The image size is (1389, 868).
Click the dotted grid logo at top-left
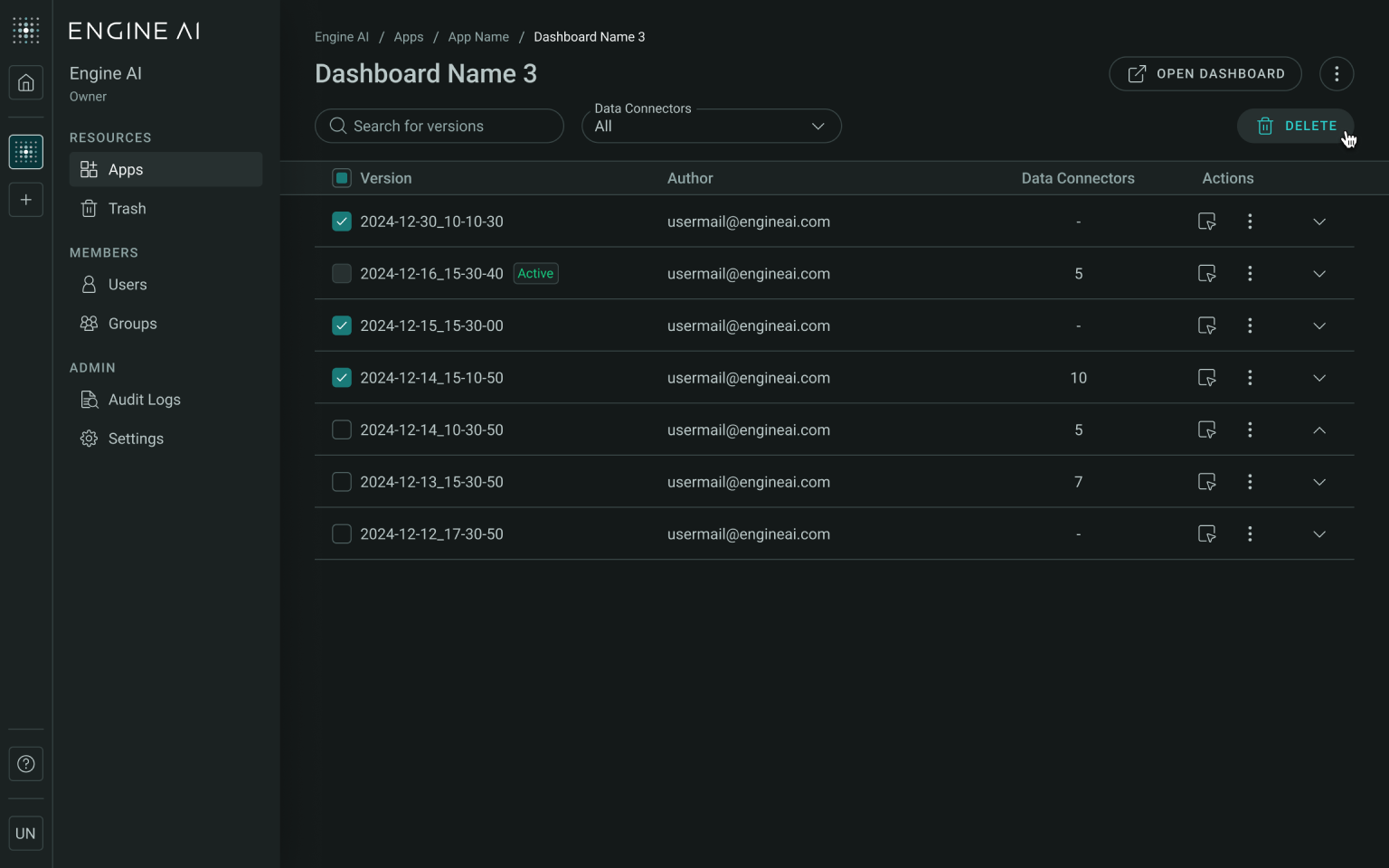pos(26,30)
